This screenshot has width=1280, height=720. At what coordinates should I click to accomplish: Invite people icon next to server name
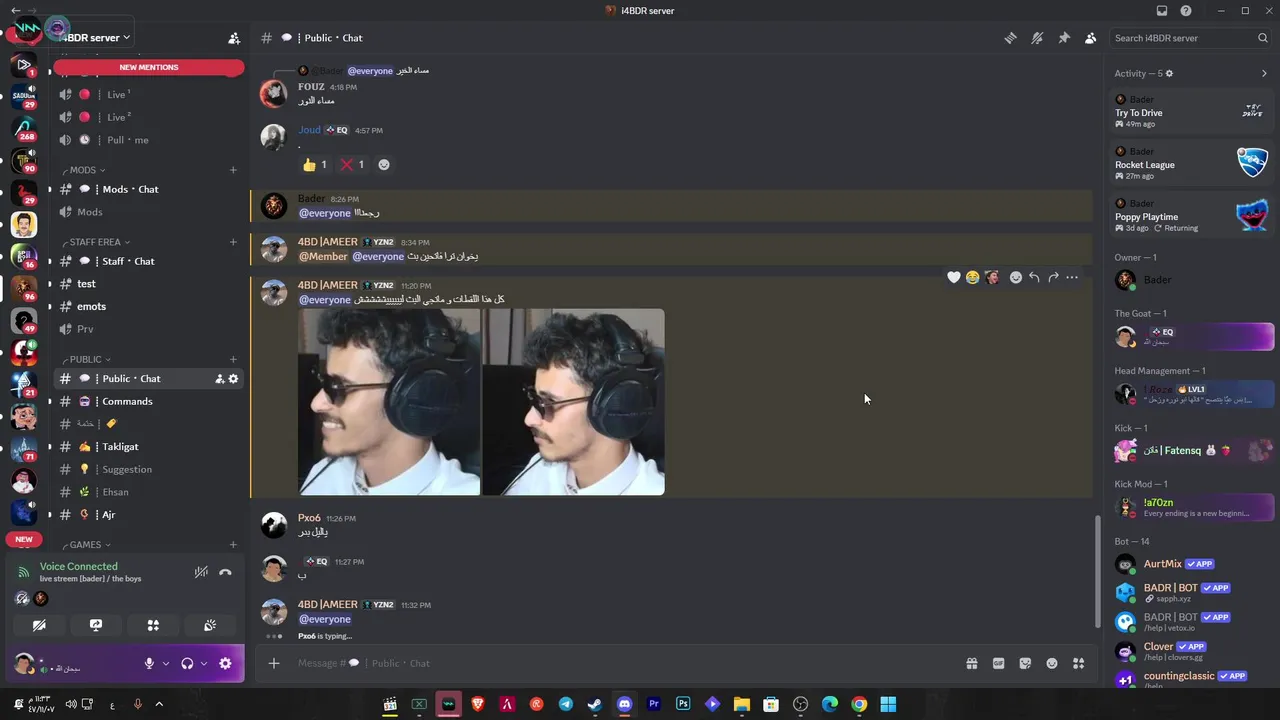(x=234, y=38)
